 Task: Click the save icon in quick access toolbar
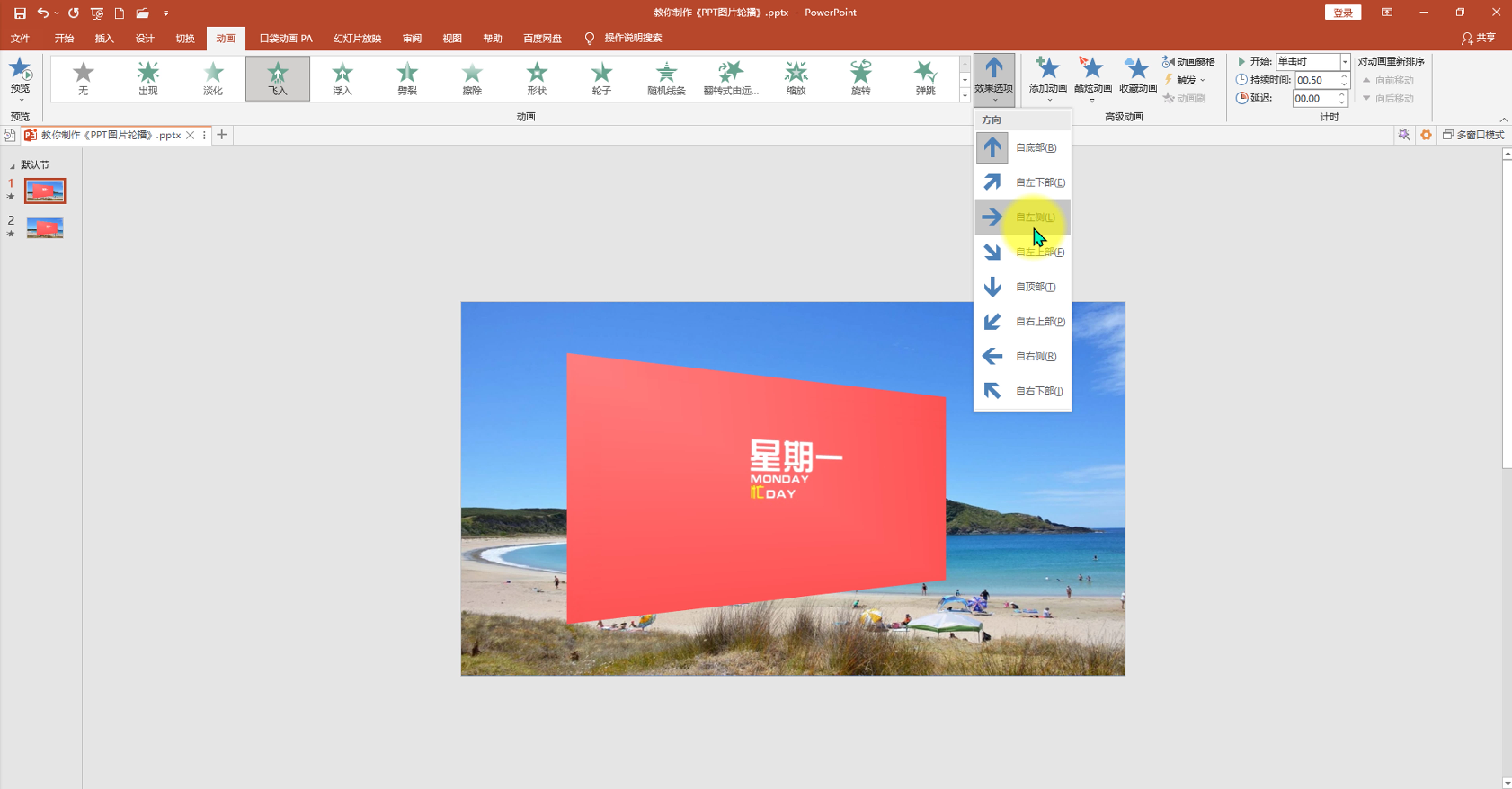coord(20,13)
